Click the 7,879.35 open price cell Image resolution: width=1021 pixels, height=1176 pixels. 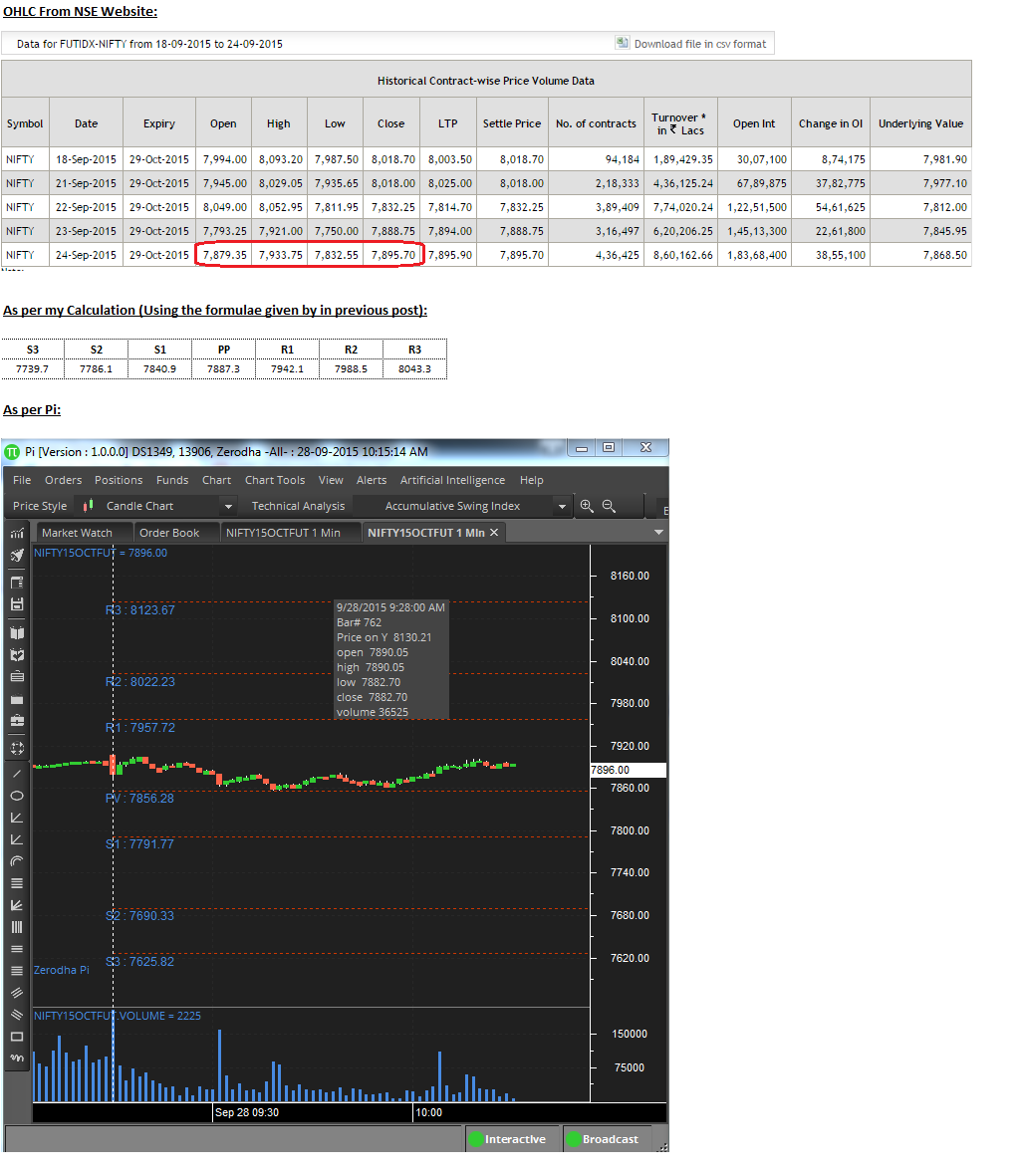[224, 255]
